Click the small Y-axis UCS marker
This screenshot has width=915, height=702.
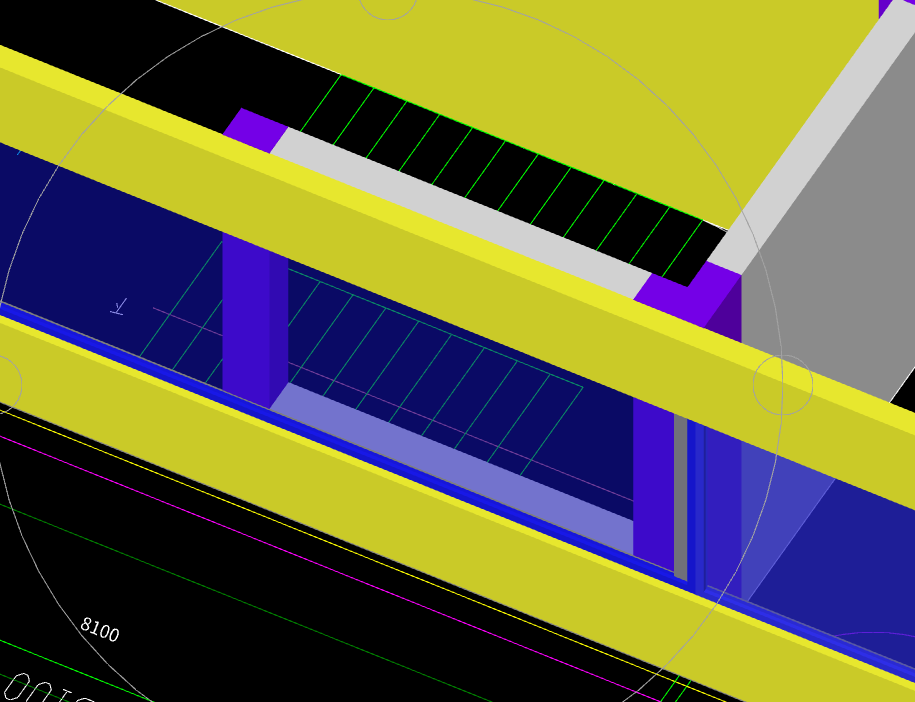(x=120, y=307)
